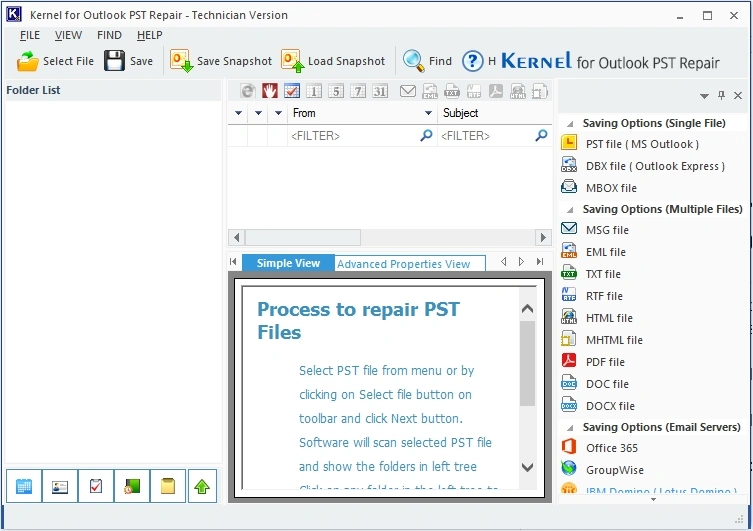Select the 7-day calendar view icon

pos(358,91)
